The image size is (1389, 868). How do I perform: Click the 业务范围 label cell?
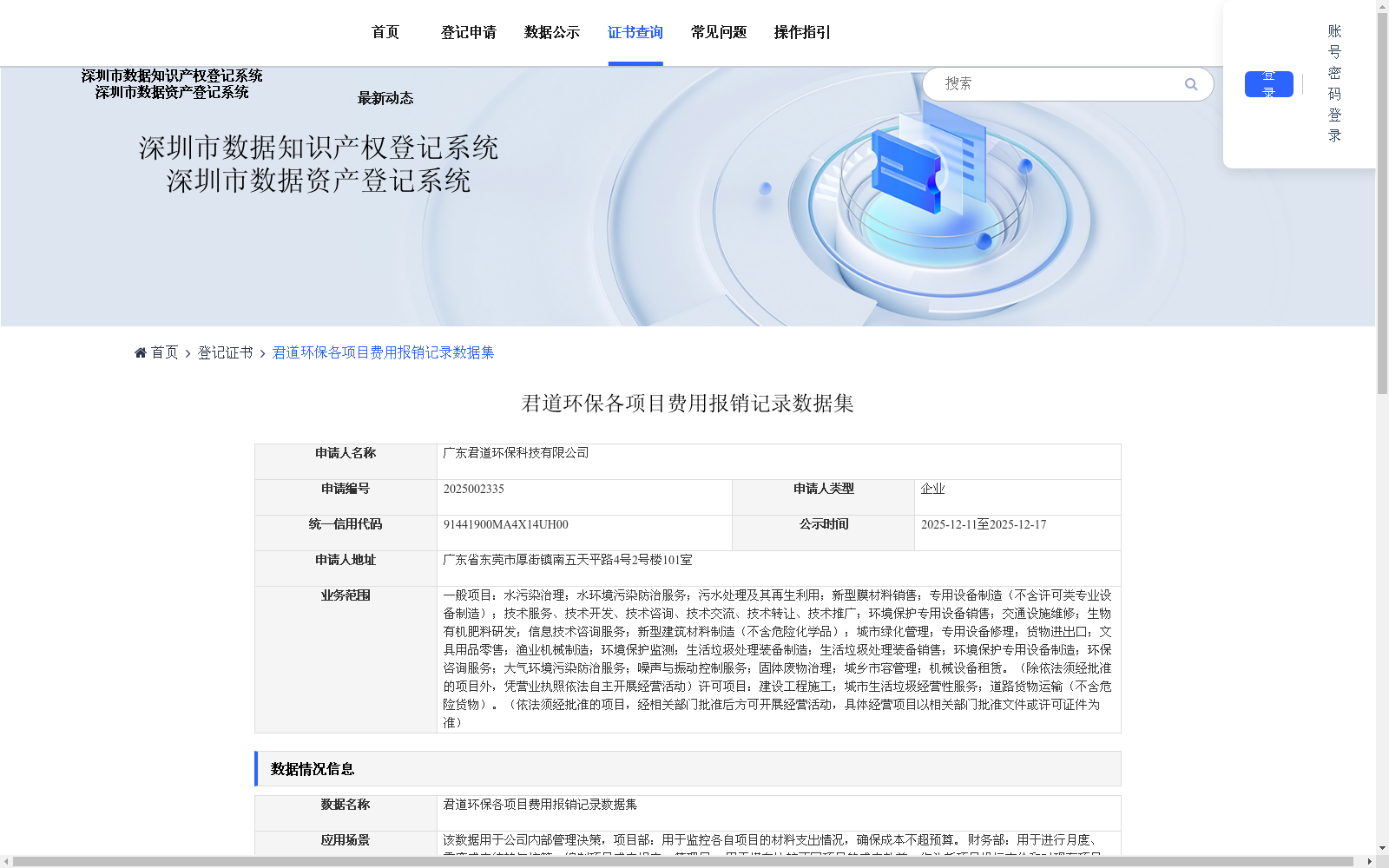[346, 660]
